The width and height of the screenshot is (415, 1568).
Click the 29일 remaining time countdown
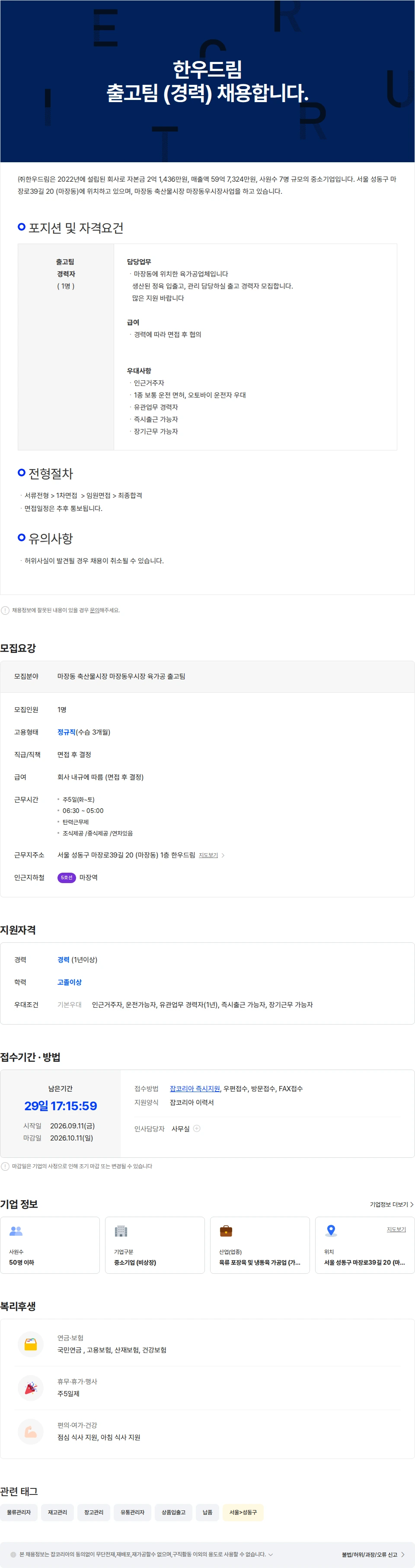[x=60, y=1106]
